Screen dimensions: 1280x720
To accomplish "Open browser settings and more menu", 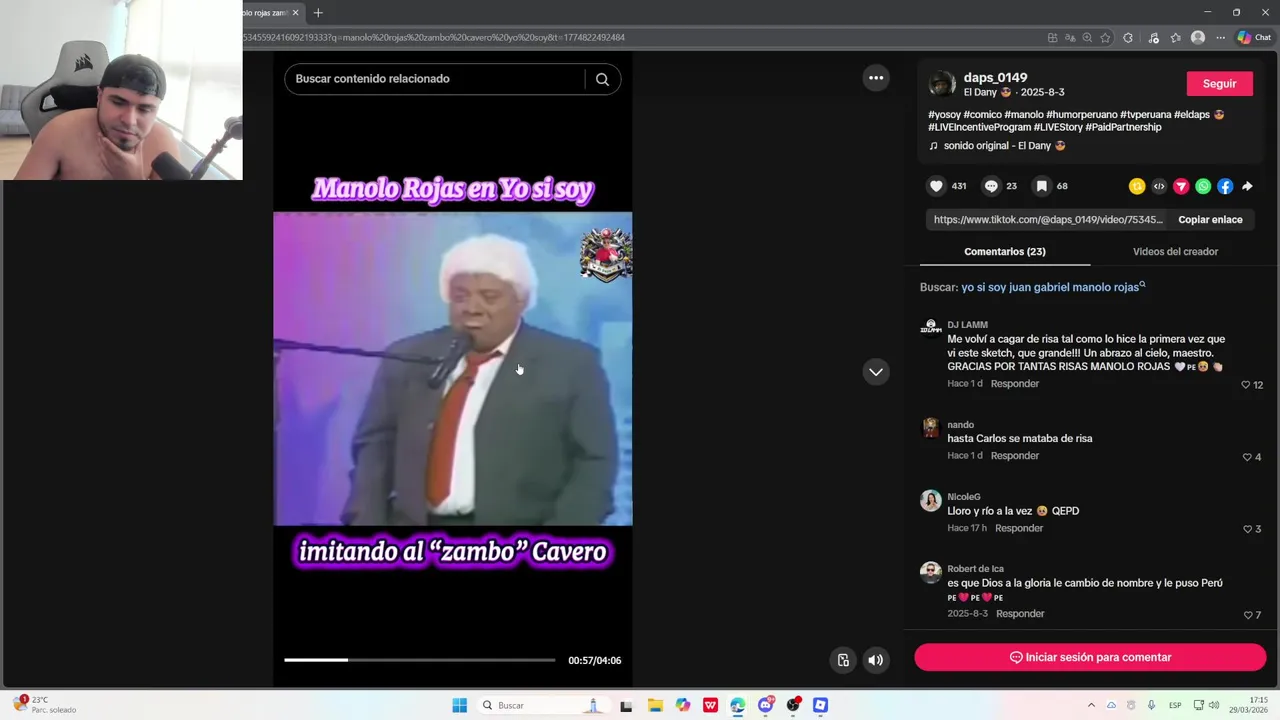I will 1220,38.
